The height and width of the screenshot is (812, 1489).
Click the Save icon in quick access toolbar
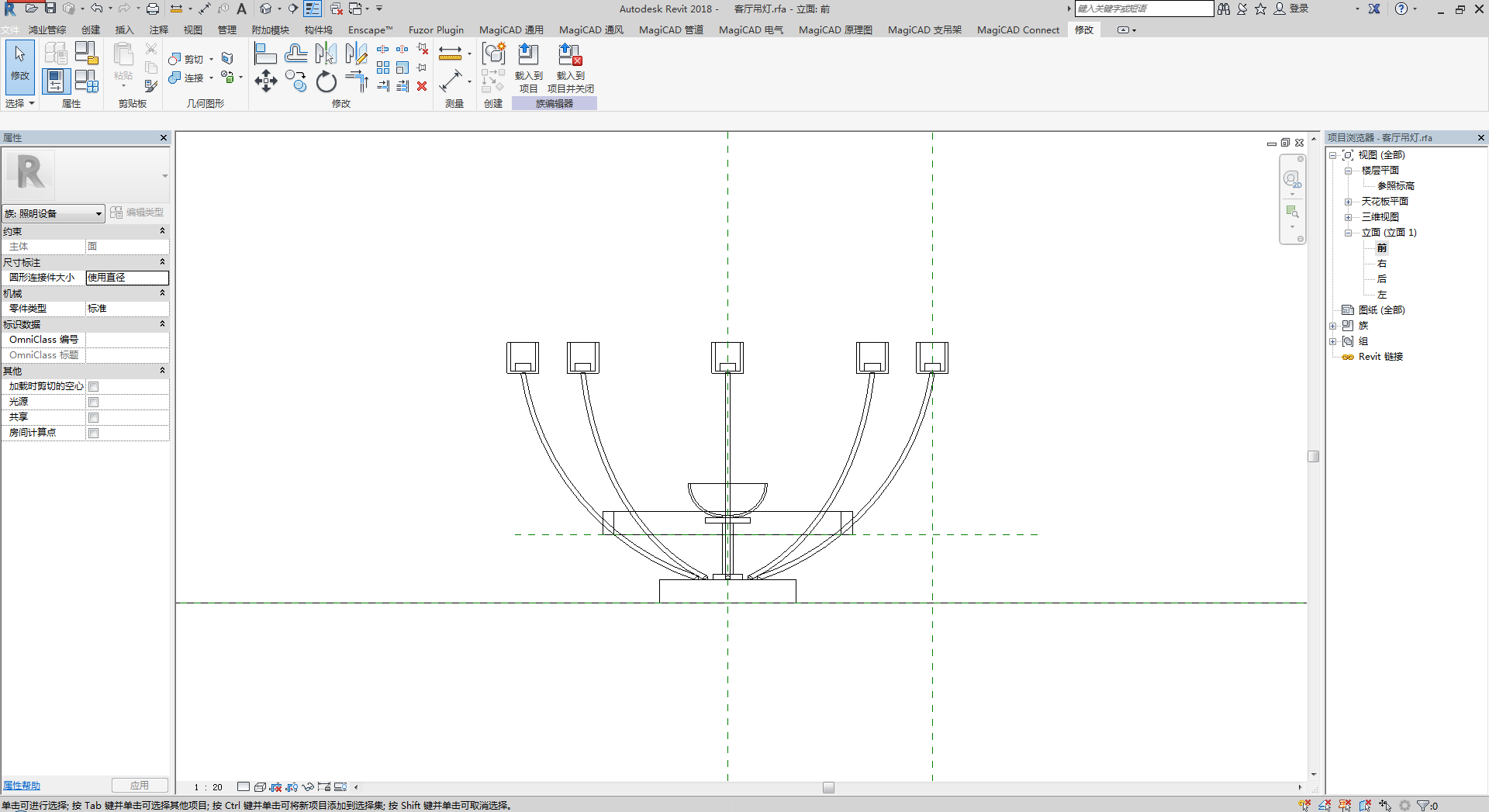pos(50,8)
